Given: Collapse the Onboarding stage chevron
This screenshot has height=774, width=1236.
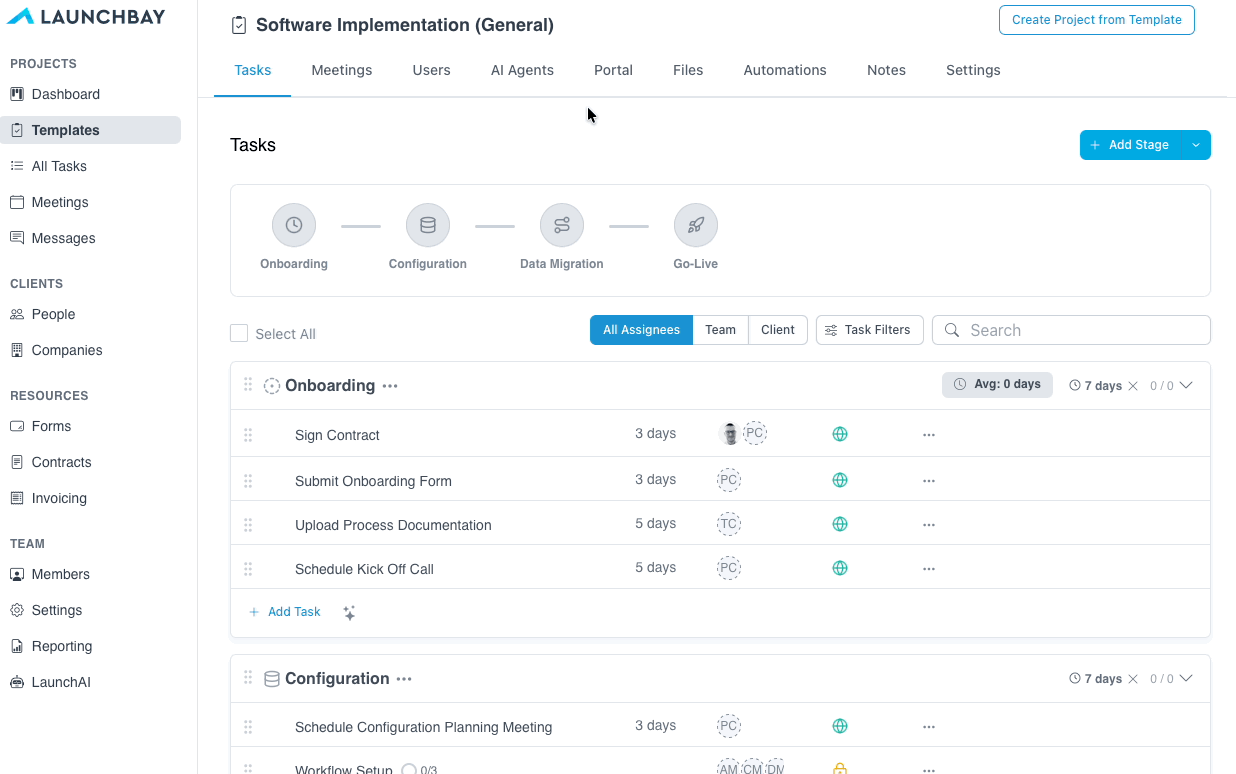Looking at the screenshot, I should click(x=1186, y=385).
